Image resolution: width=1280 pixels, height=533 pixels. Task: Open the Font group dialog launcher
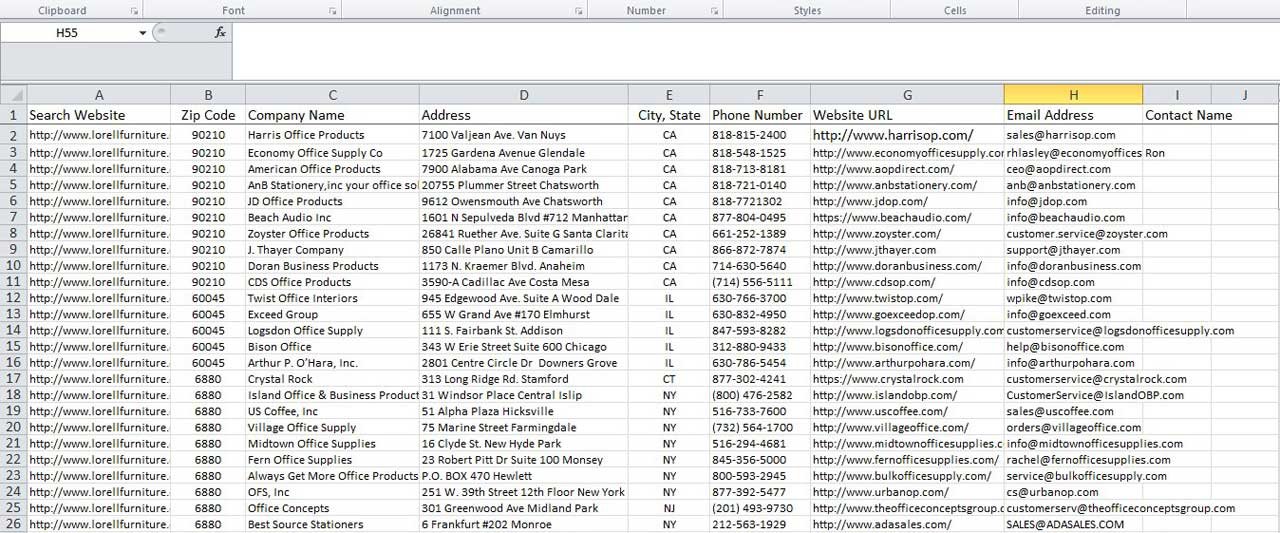pos(333,11)
